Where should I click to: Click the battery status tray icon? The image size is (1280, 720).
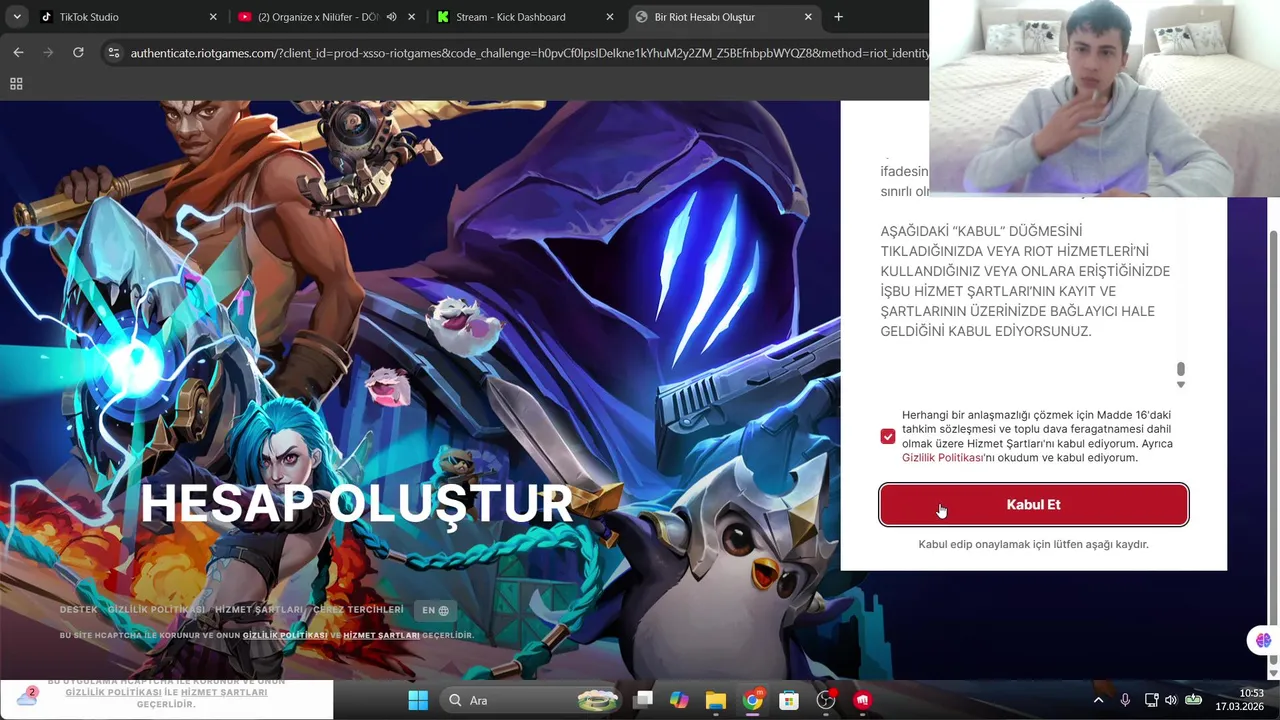1193,700
